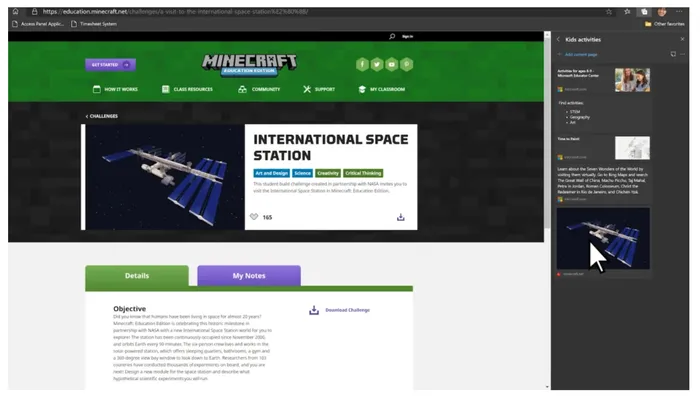This screenshot has height=405, width=700.
Task: Open the YouTube social icon
Action: 392,65
